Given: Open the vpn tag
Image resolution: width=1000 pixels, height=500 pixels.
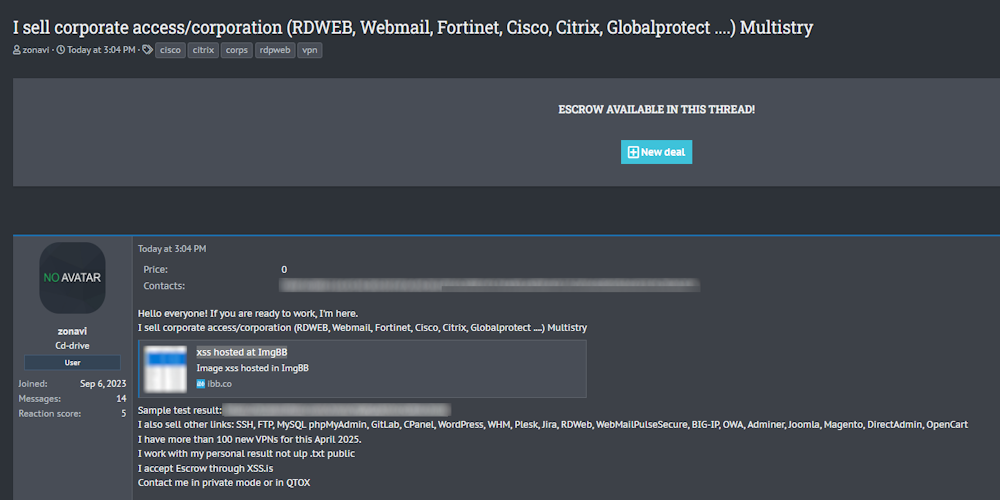Looking at the screenshot, I should (x=310, y=50).
